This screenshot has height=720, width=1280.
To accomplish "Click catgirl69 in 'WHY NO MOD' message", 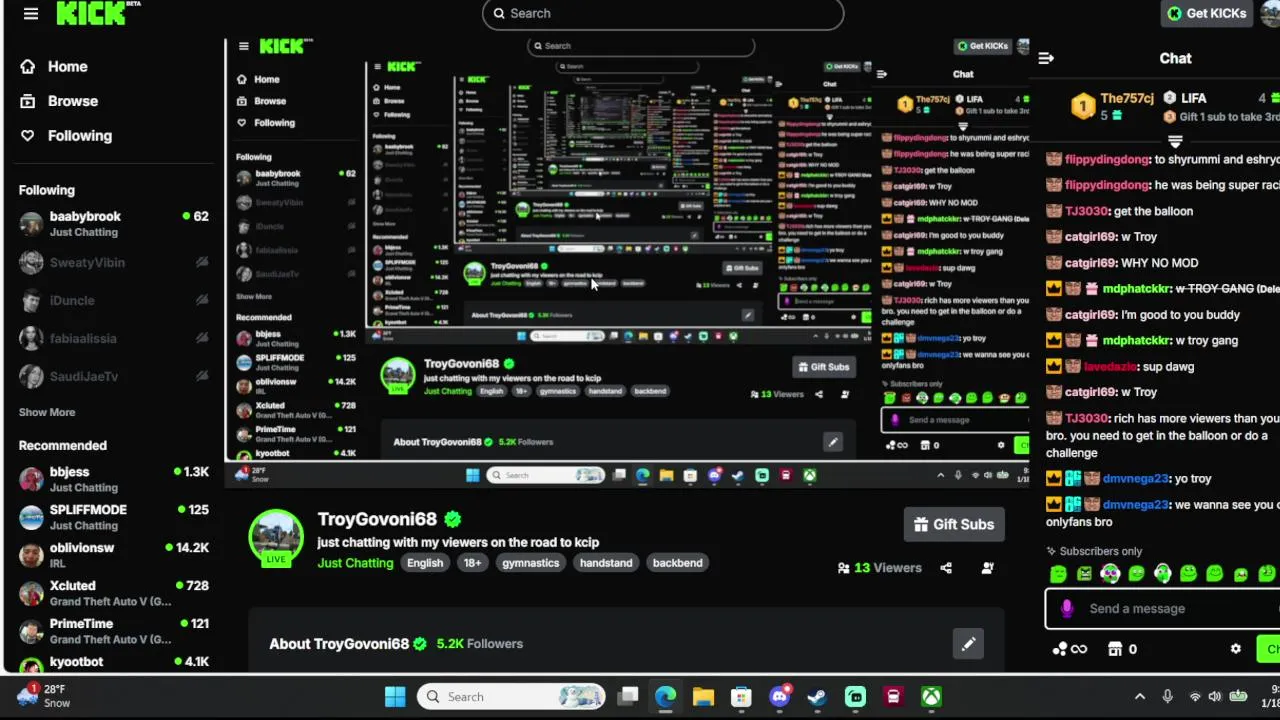I will 1090,263.
